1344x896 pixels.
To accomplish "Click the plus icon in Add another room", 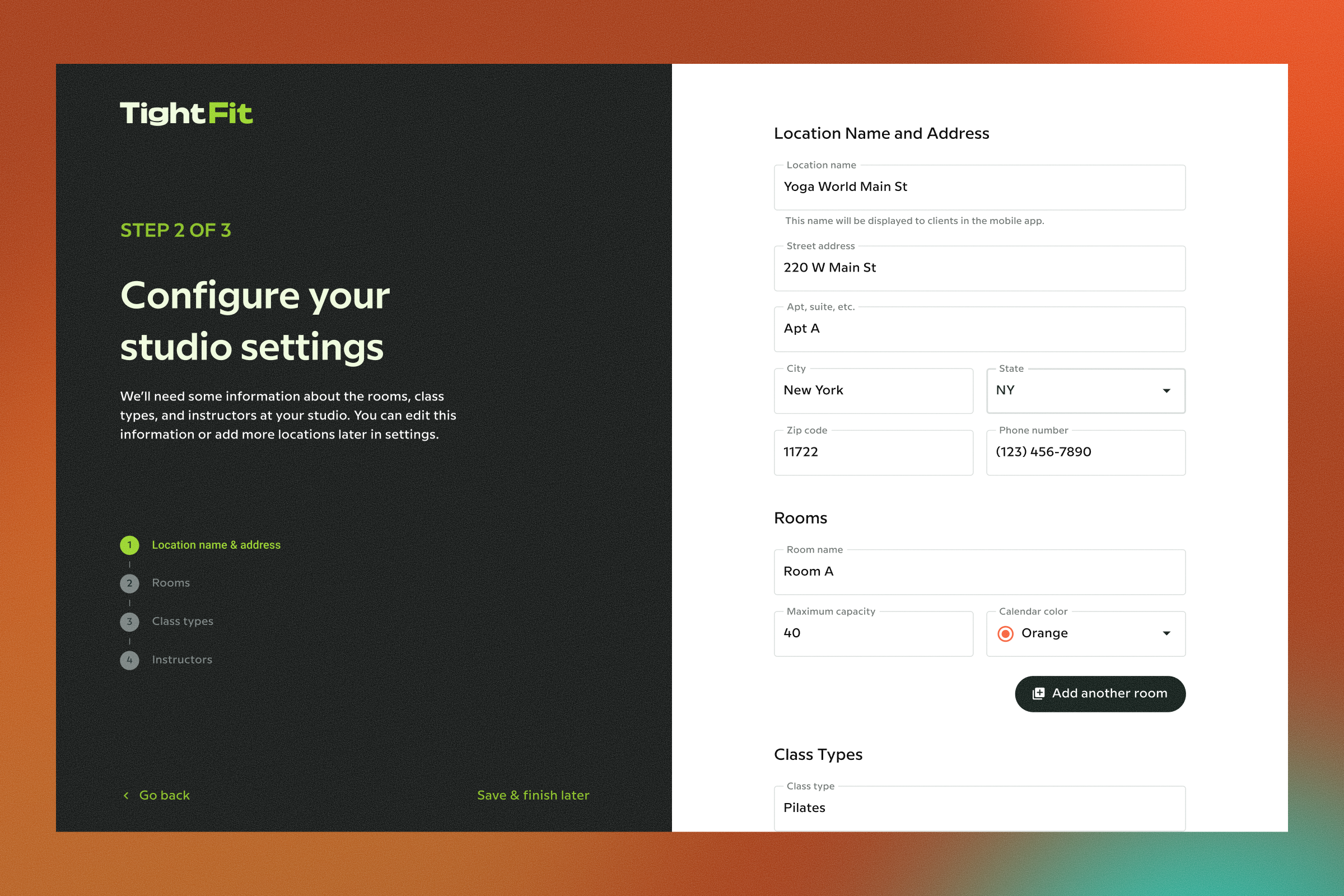I will click(x=1038, y=694).
